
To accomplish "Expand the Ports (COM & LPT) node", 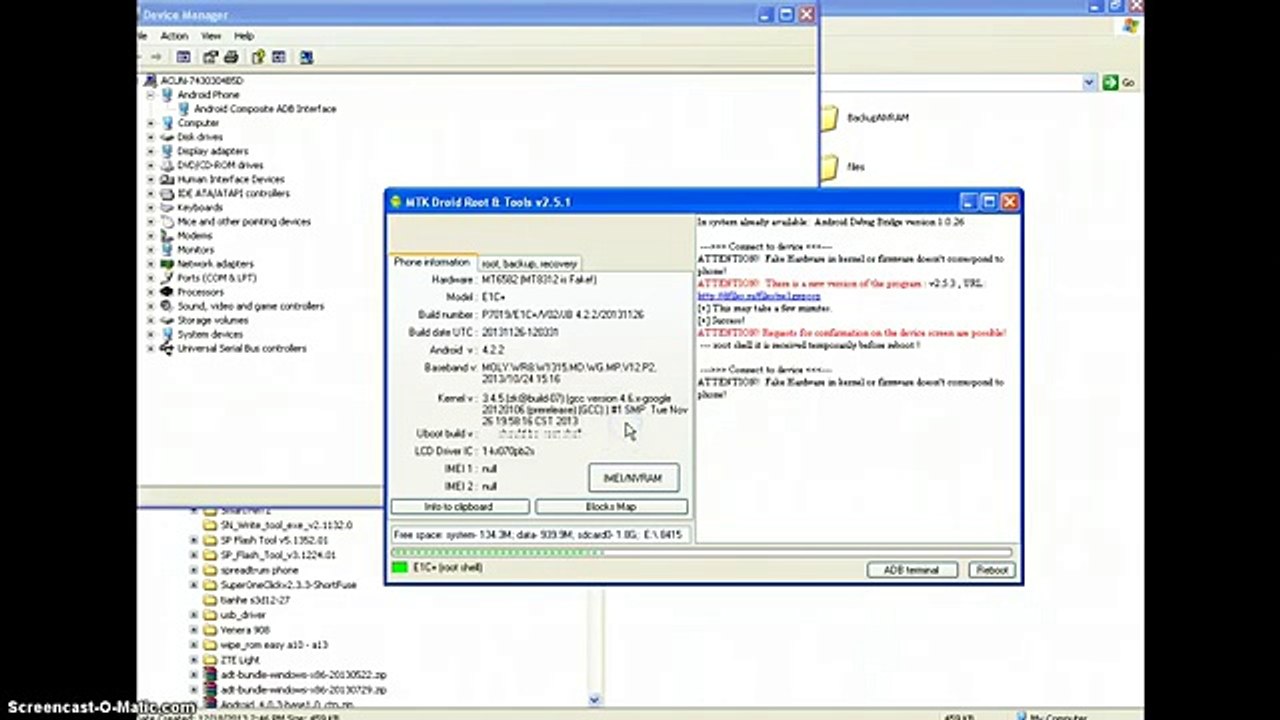I will coord(151,278).
